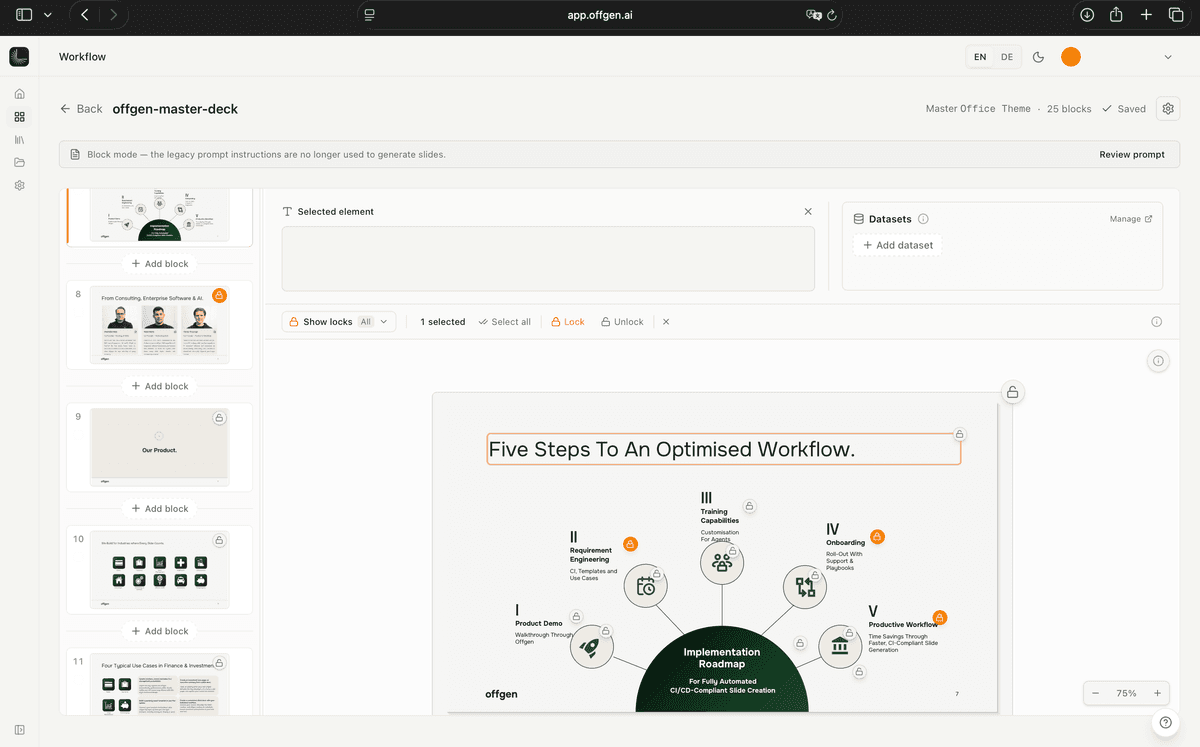Screen dimensions: 1200x747
Task: Increase zoom with plus button
Action: click(1157, 693)
